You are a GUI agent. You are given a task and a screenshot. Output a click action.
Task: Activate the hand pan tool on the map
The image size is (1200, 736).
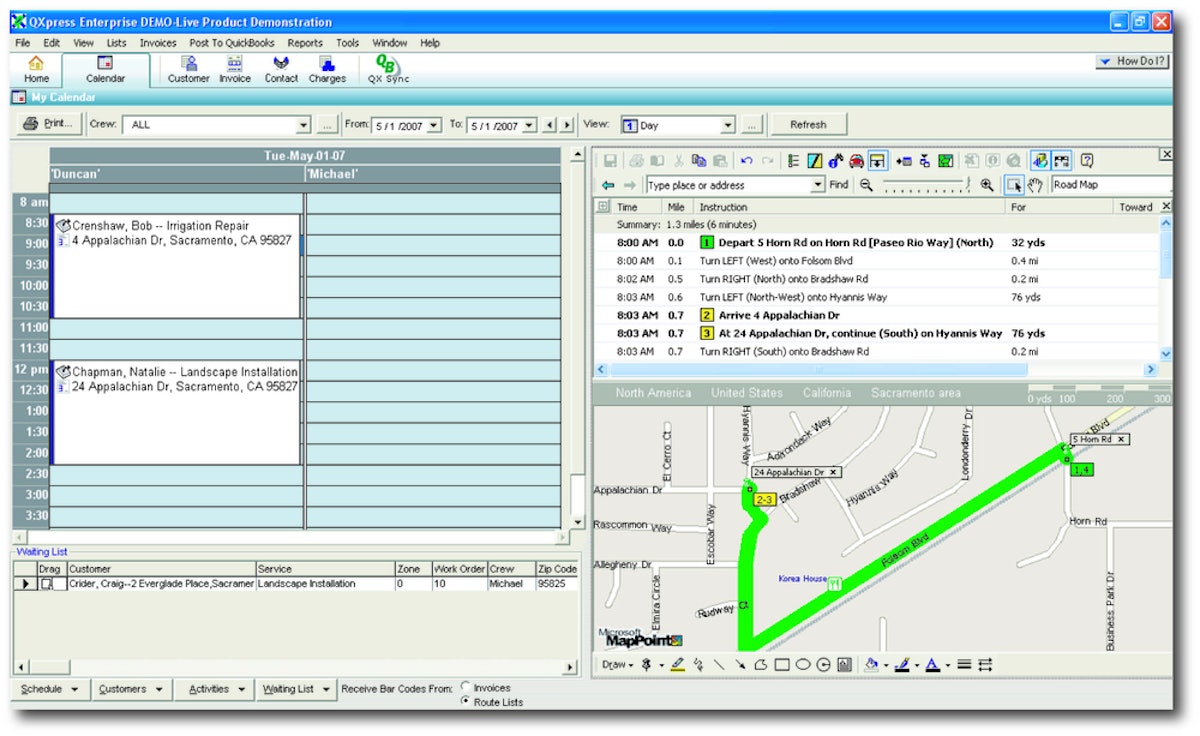[1035, 185]
